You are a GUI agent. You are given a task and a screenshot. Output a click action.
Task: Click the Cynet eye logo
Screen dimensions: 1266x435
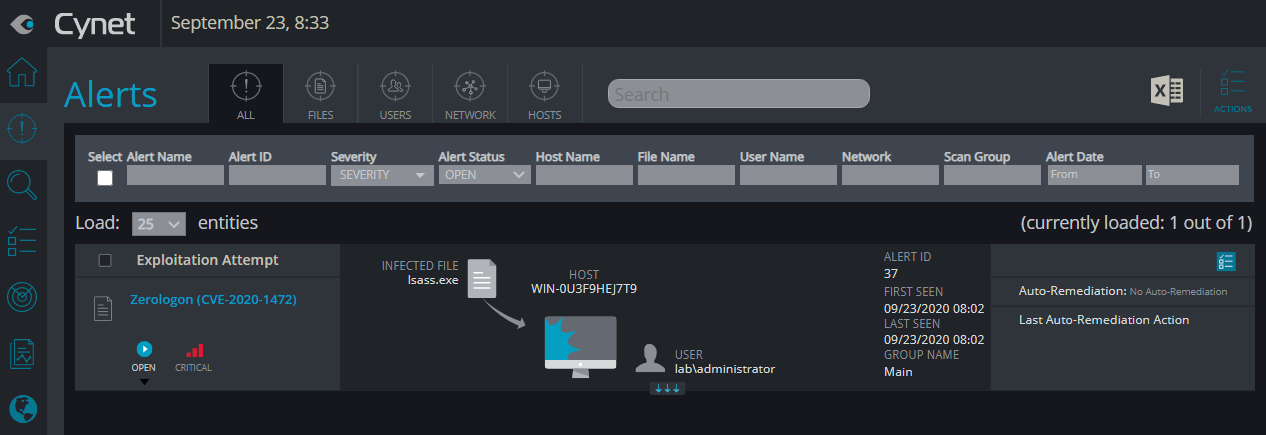(22, 22)
